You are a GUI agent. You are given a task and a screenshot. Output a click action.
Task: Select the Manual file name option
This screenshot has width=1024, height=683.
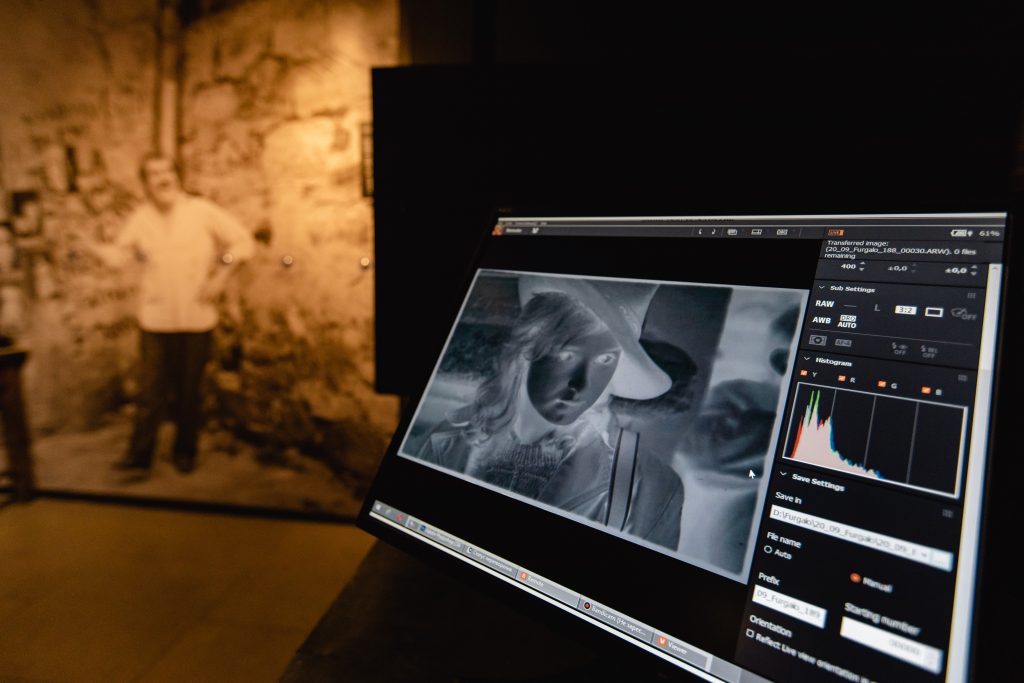tap(856, 577)
